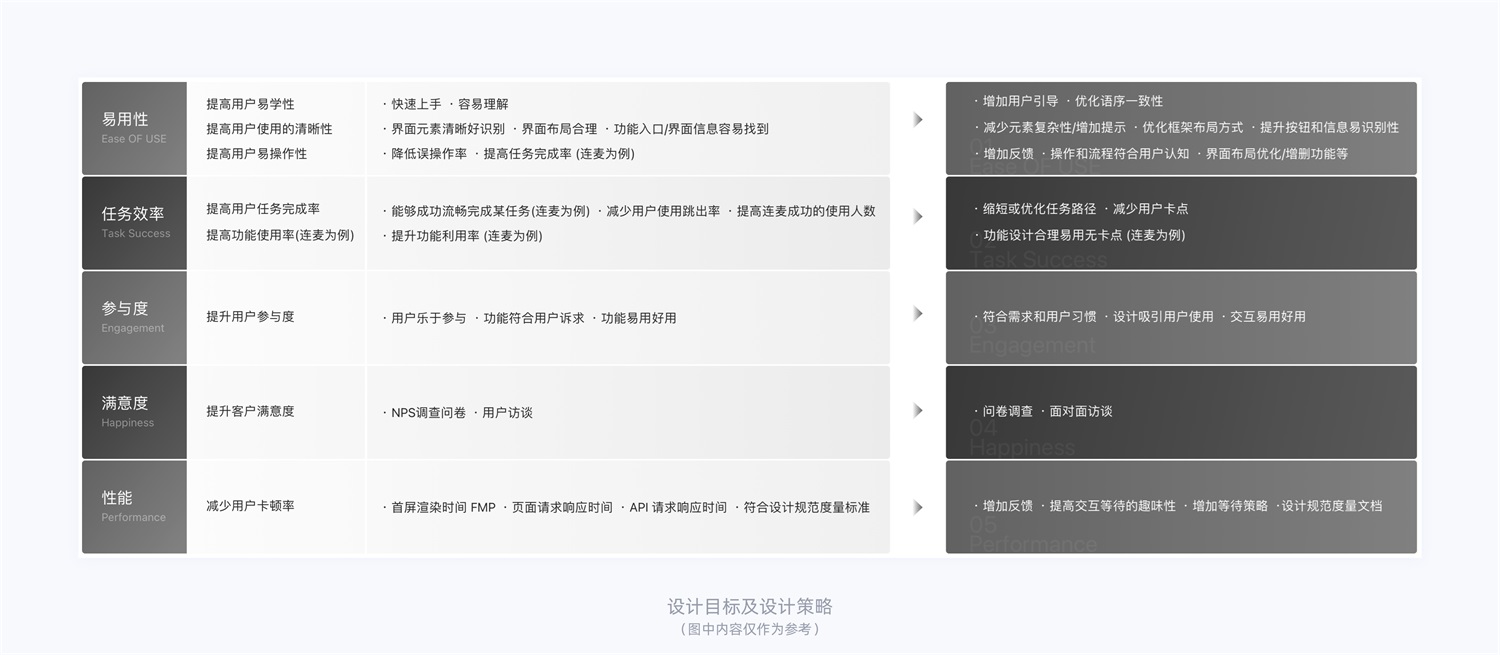Click the 提升用户参与度 goal text

pyautogui.click(x=251, y=317)
